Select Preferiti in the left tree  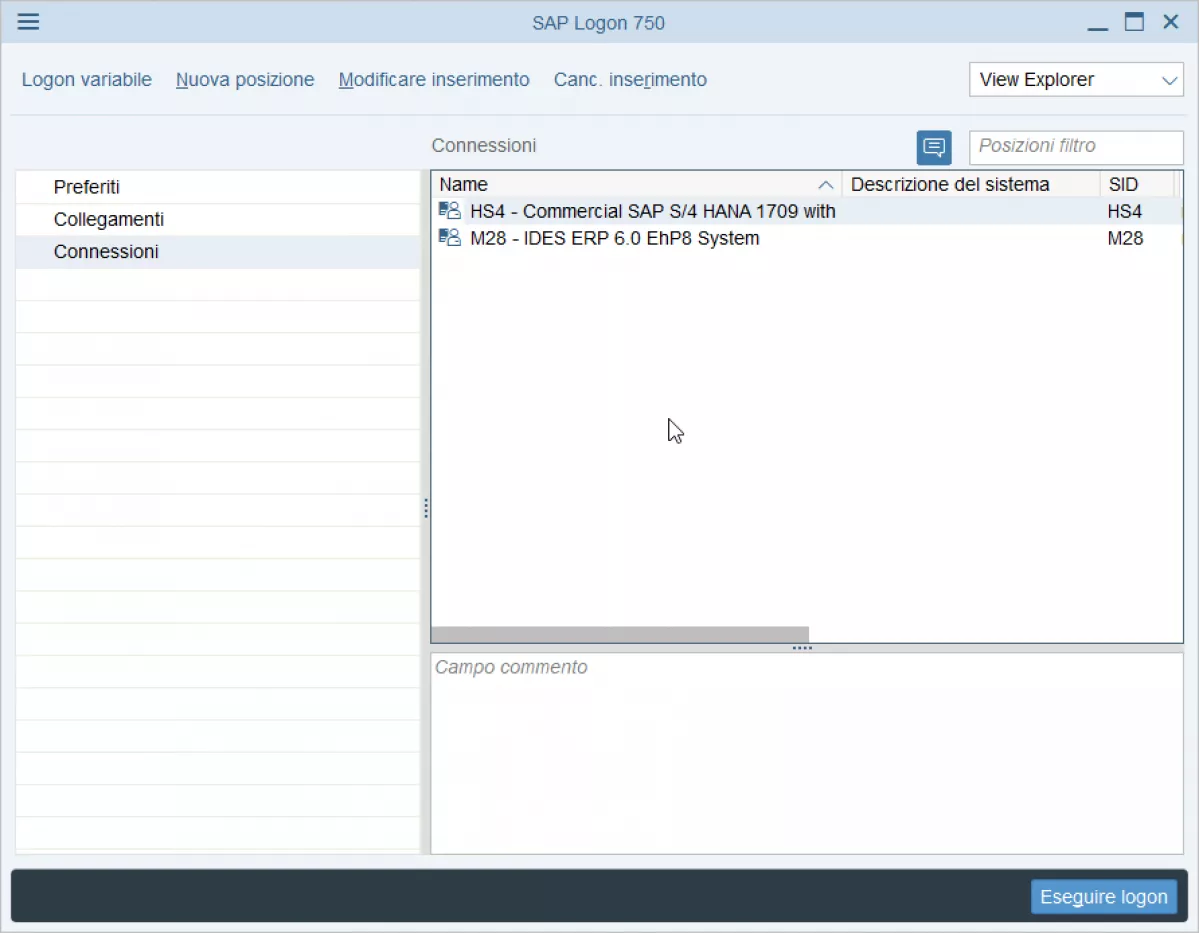[x=217, y=187]
